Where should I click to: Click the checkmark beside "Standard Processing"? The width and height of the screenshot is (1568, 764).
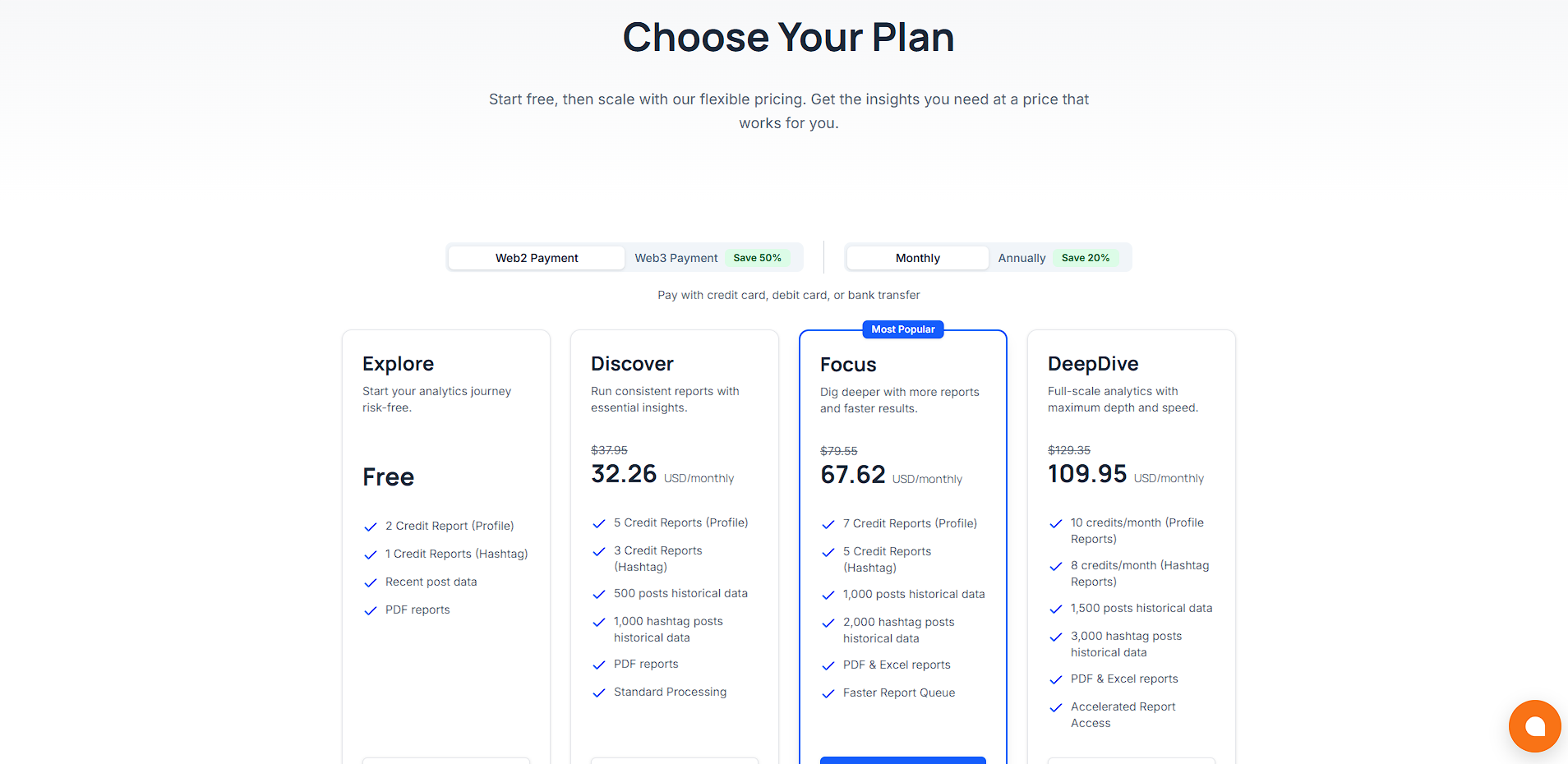pyautogui.click(x=598, y=693)
